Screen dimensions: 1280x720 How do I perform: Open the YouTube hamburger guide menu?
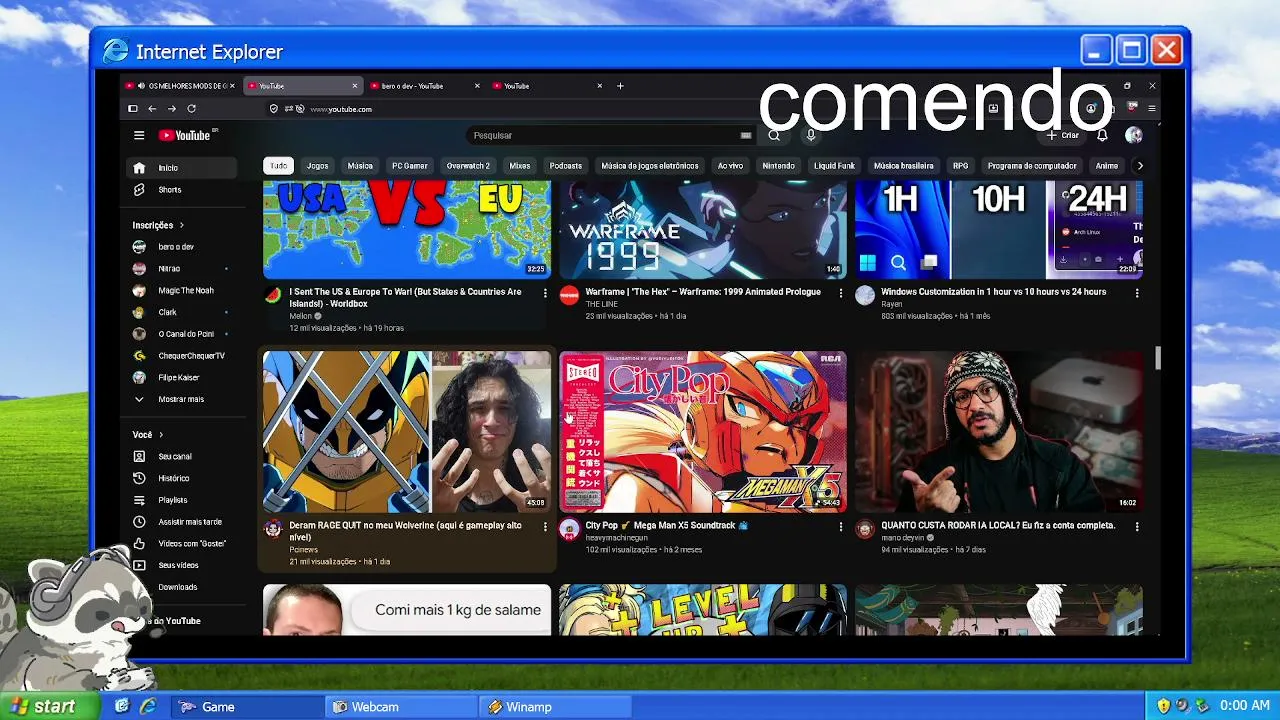pos(139,135)
